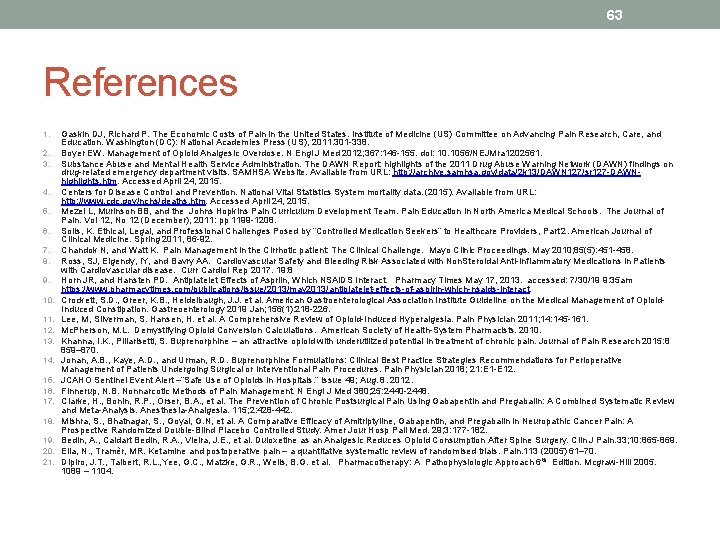The width and height of the screenshot is (720, 540).
Task: Select Solis K ethical challenges reference
Action: coord(356,235)
